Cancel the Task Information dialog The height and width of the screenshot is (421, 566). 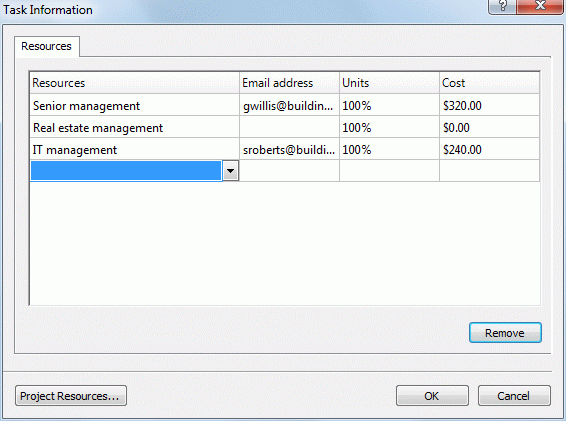(514, 396)
